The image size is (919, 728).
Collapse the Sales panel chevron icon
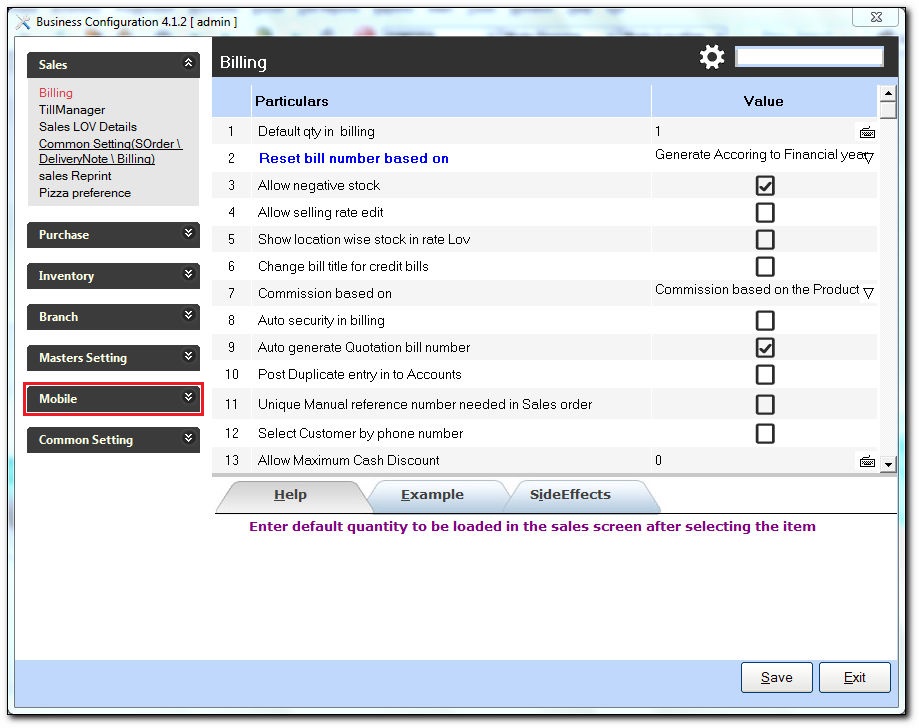pyautogui.click(x=188, y=63)
